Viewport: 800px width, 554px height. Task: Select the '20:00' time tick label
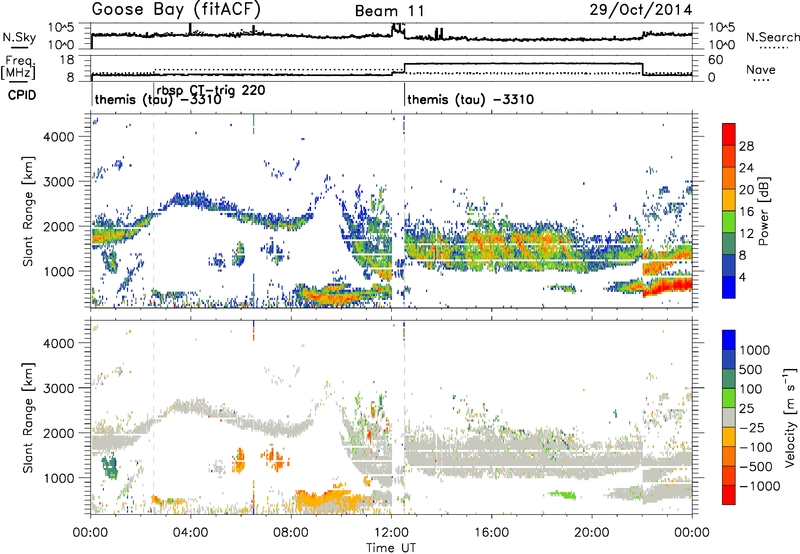[x=592, y=533]
